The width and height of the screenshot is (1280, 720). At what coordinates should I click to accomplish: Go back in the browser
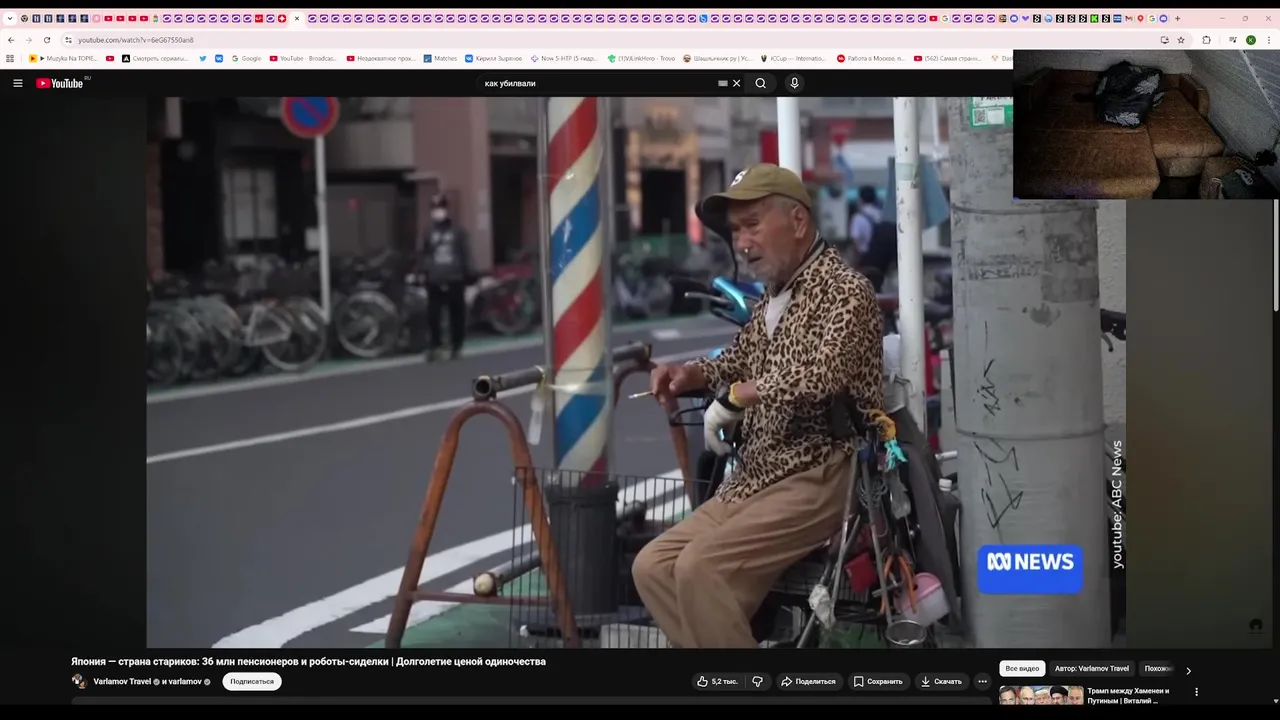click(x=10, y=40)
